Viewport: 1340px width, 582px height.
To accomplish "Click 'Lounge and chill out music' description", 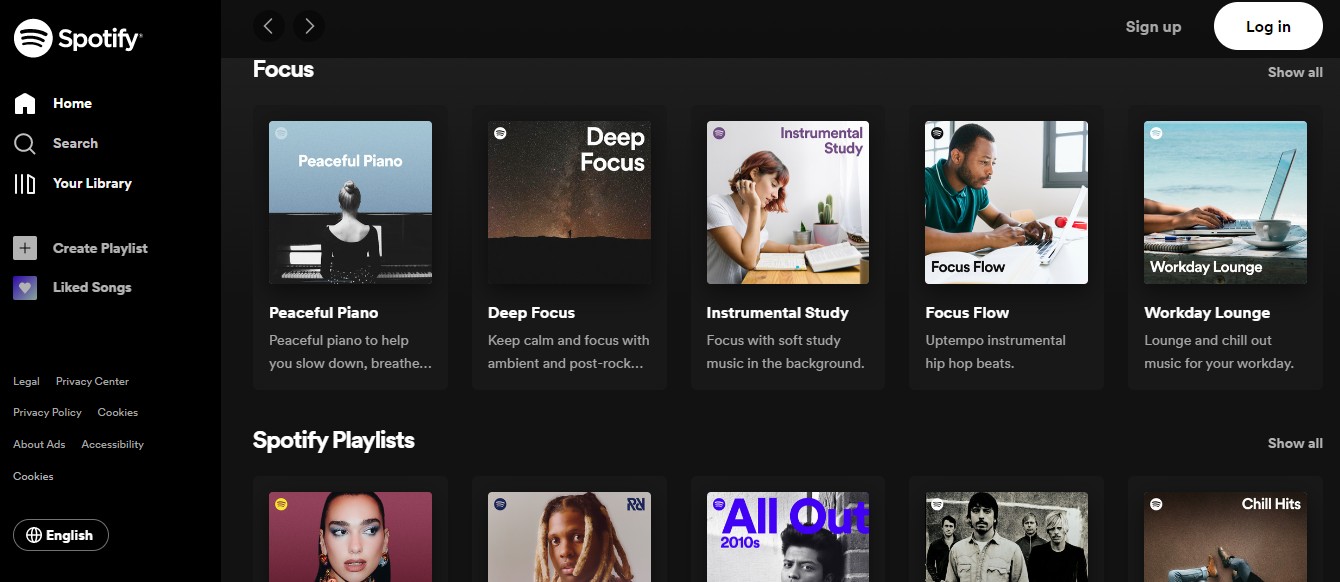I will click(1219, 352).
